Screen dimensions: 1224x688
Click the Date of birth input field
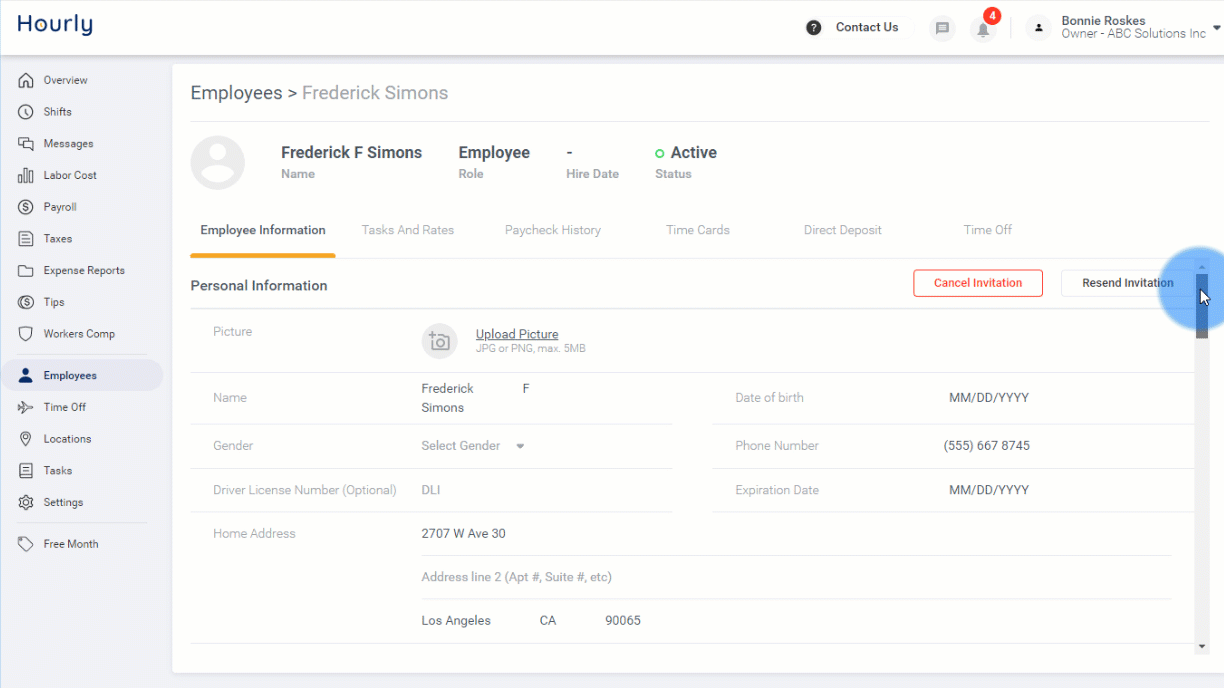[988, 398]
